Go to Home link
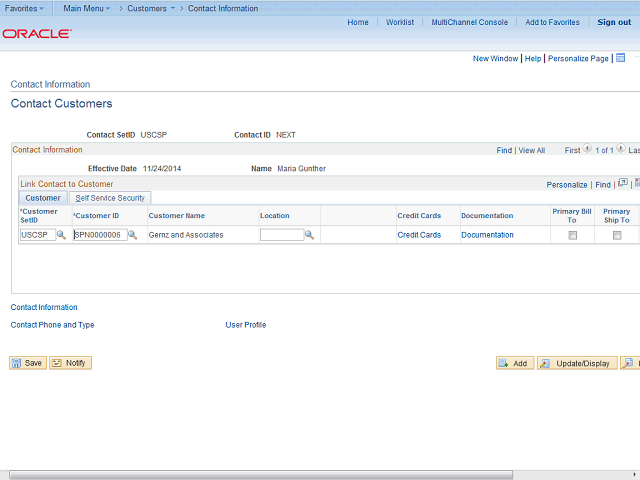Screen dimensions: 640x480 tap(358, 22)
